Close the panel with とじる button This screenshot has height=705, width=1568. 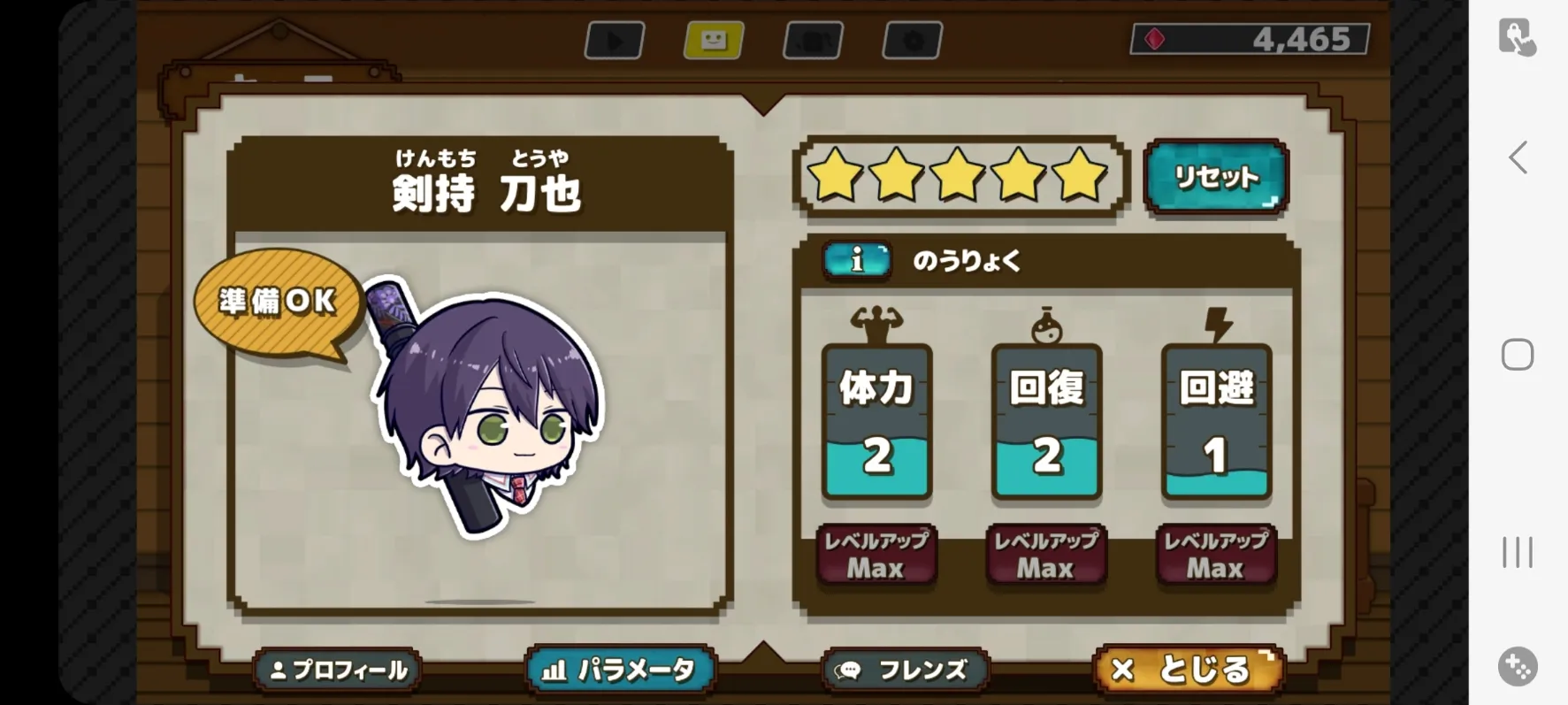[x=1189, y=670]
